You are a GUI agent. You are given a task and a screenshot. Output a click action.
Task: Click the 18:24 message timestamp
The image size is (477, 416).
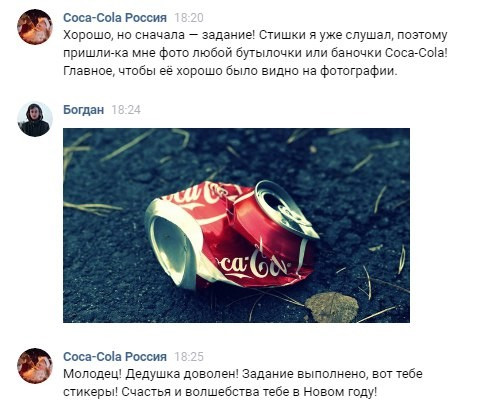126,110
